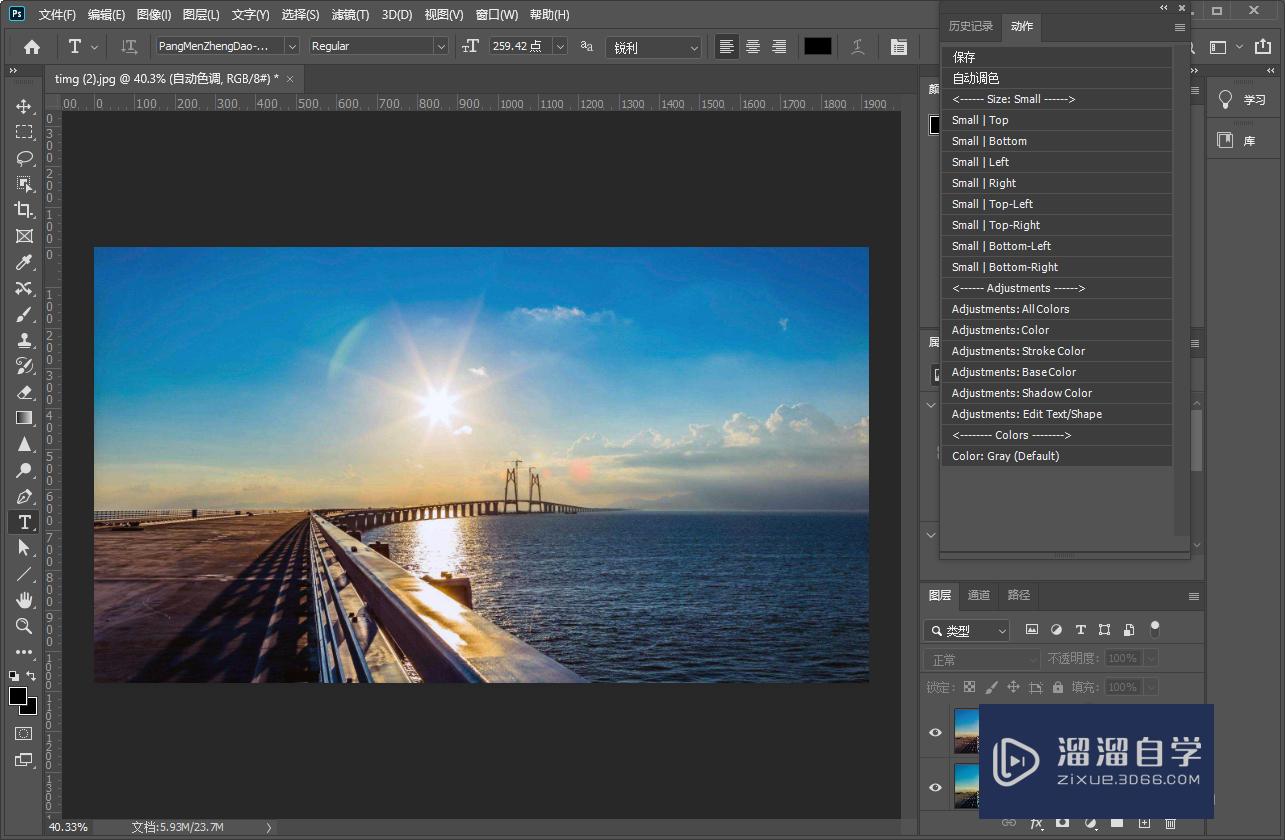1285x840 pixels.
Task: Select the Move tool
Action: [24, 106]
